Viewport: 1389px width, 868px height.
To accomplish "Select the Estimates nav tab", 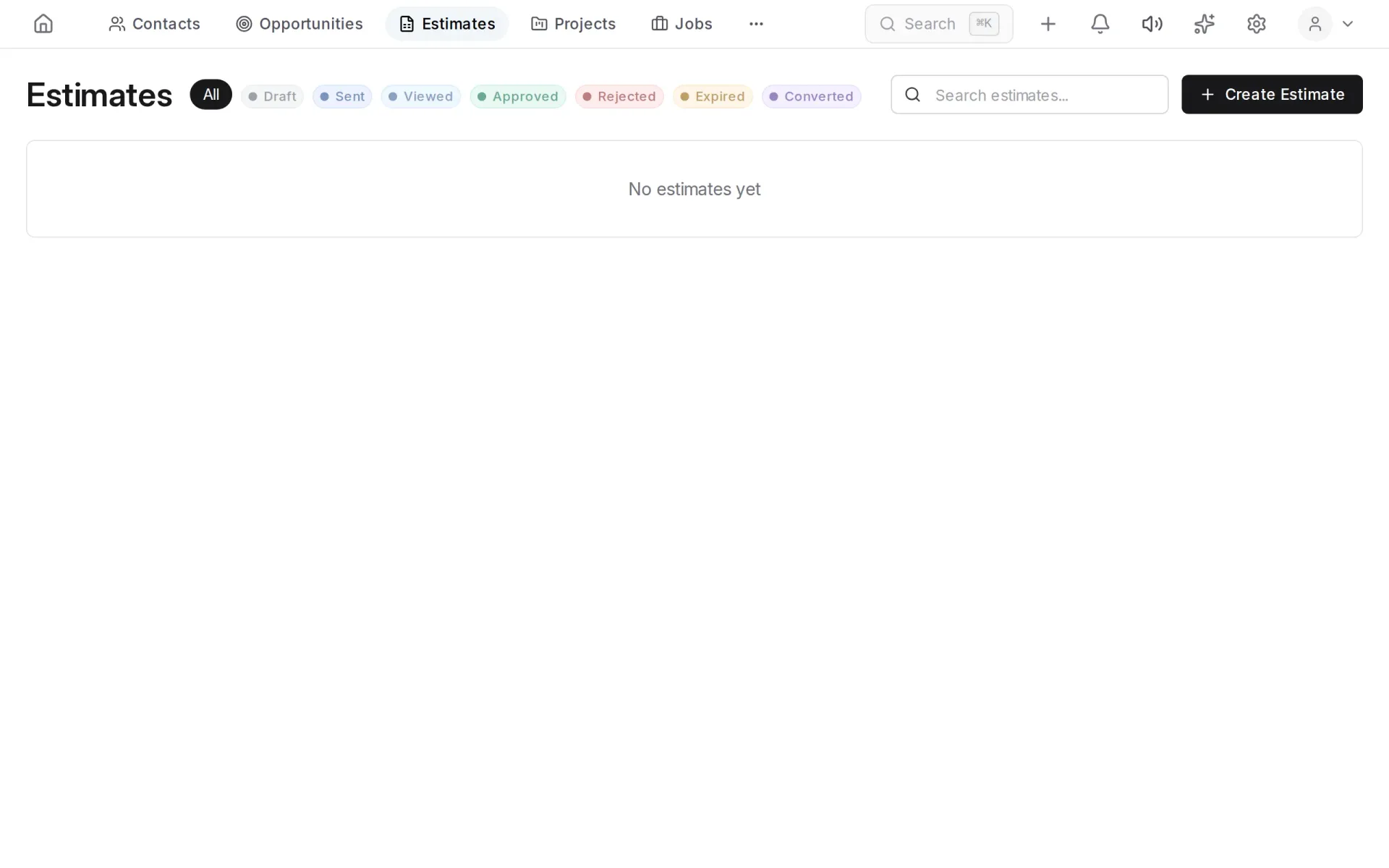I will point(447,24).
